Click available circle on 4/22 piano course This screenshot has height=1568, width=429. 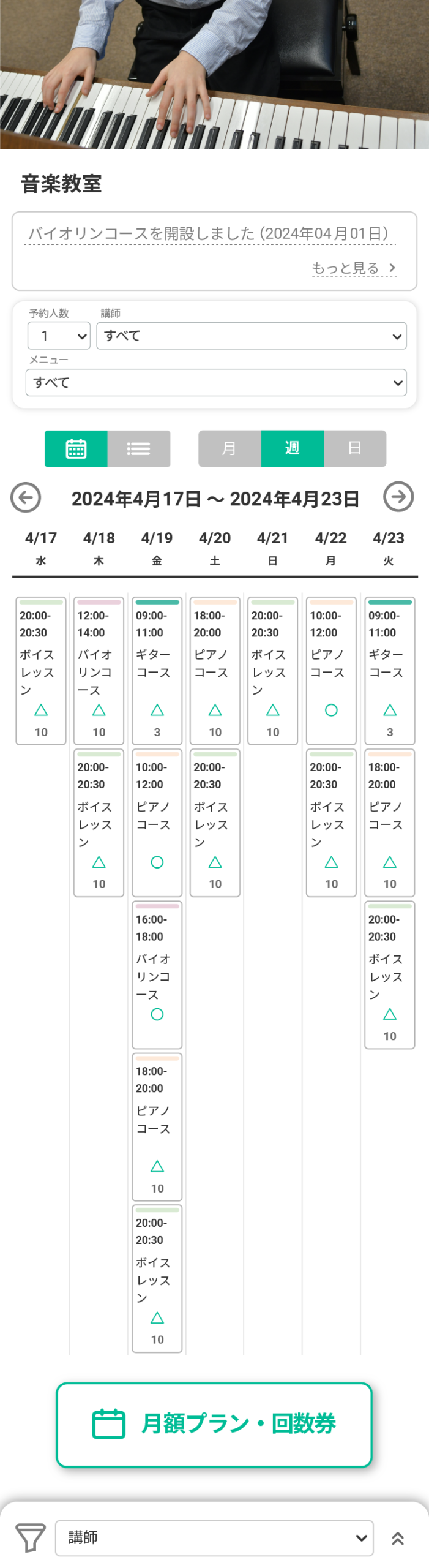click(331, 710)
